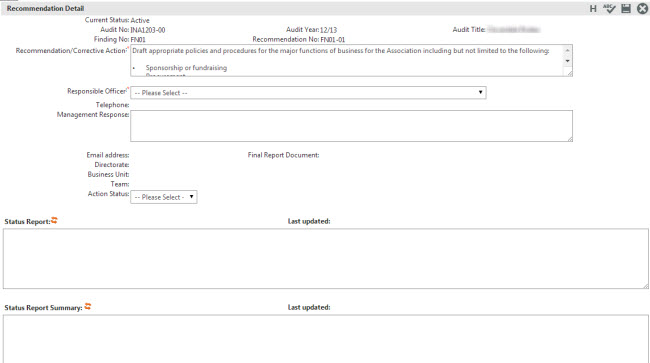The height and width of the screenshot is (363, 650).
Task: Run spell check with ABC icon
Action: pyautogui.click(x=609, y=8)
